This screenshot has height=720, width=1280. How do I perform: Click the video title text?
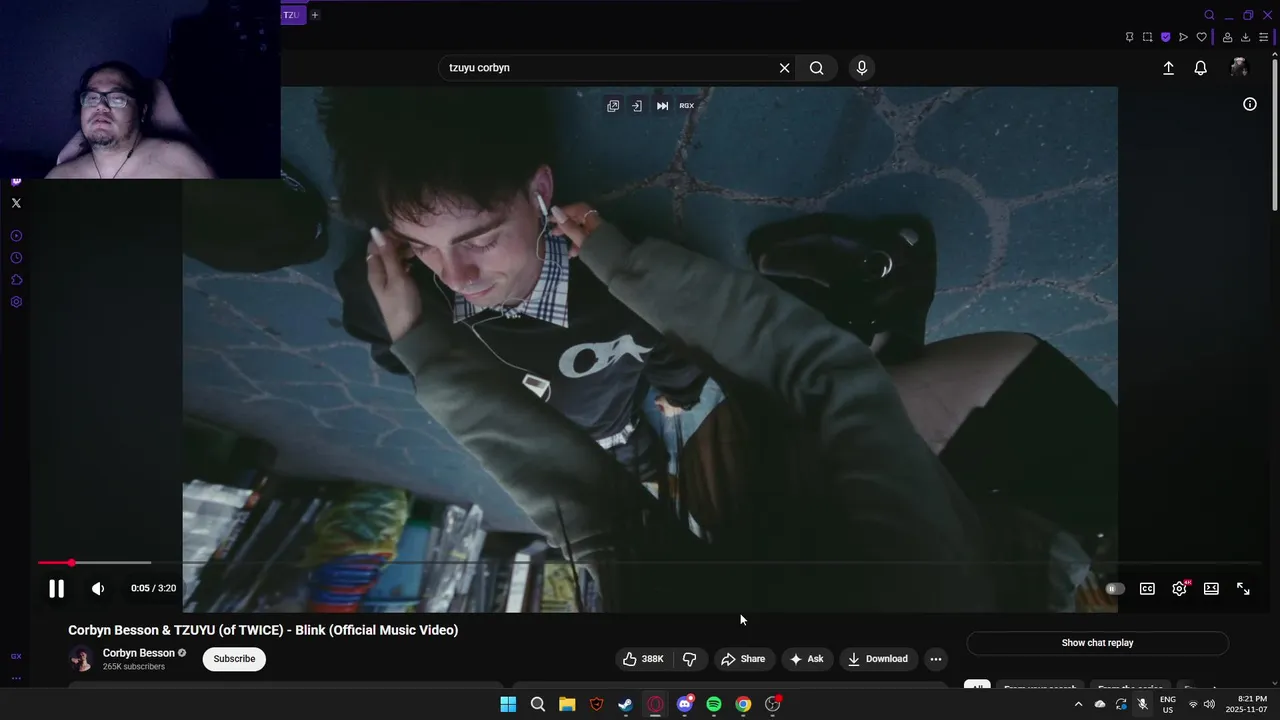click(x=263, y=630)
